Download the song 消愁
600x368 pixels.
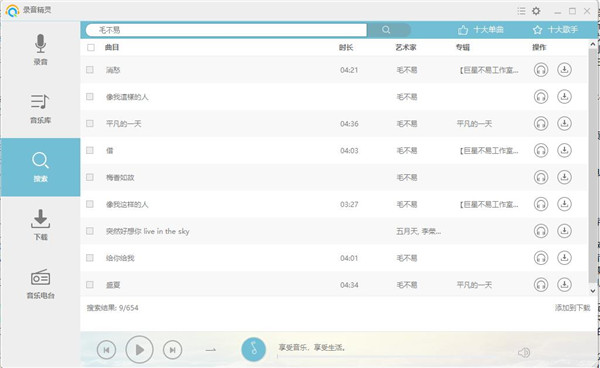pos(564,70)
